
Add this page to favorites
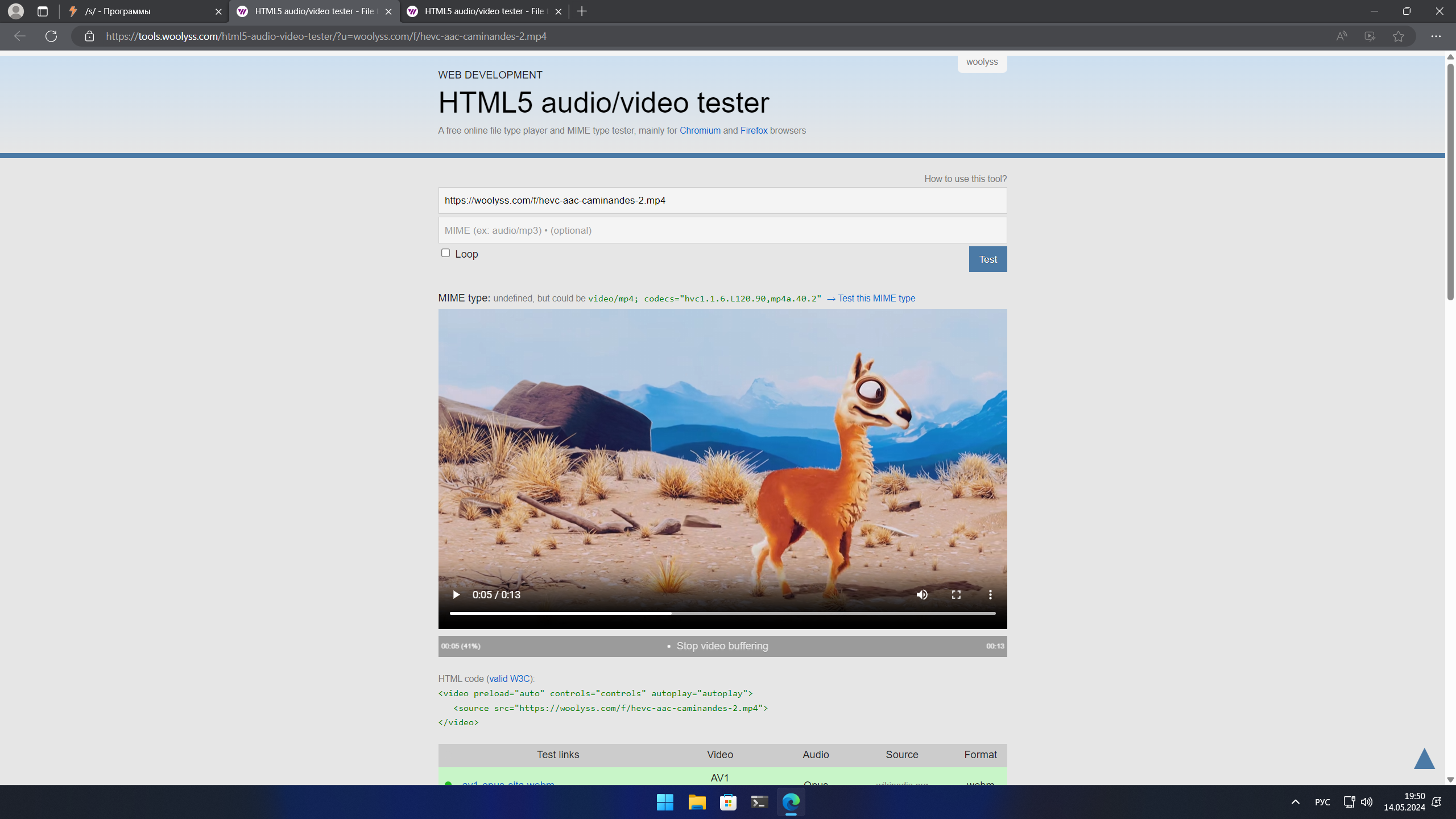click(1399, 36)
